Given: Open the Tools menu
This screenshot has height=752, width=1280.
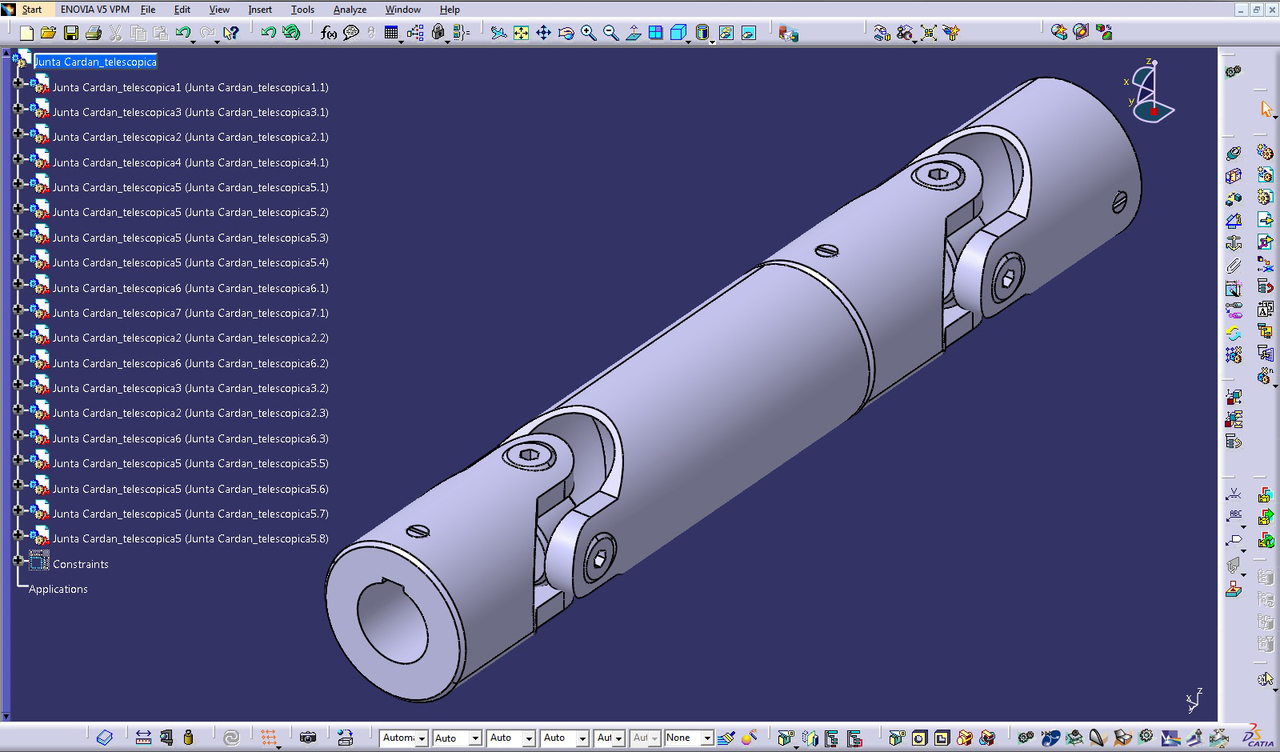Looking at the screenshot, I should tap(302, 9).
